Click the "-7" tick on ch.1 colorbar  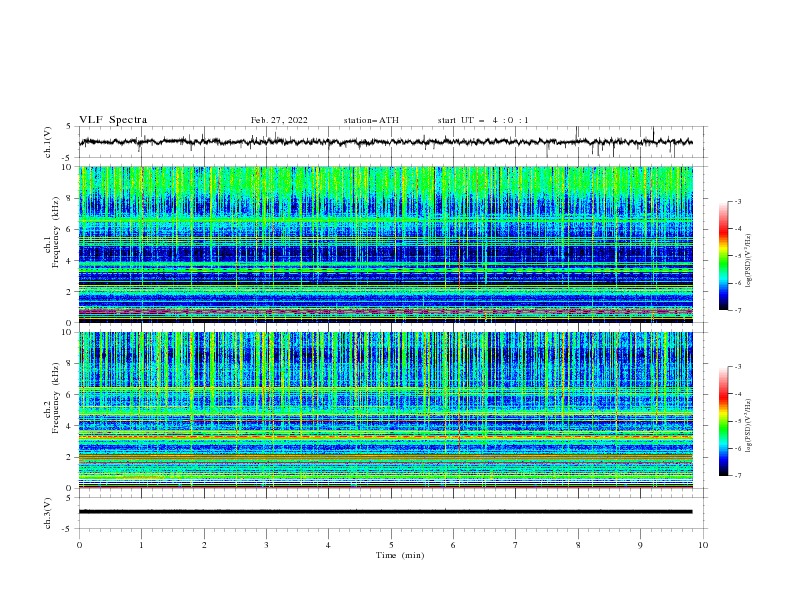tap(737, 311)
